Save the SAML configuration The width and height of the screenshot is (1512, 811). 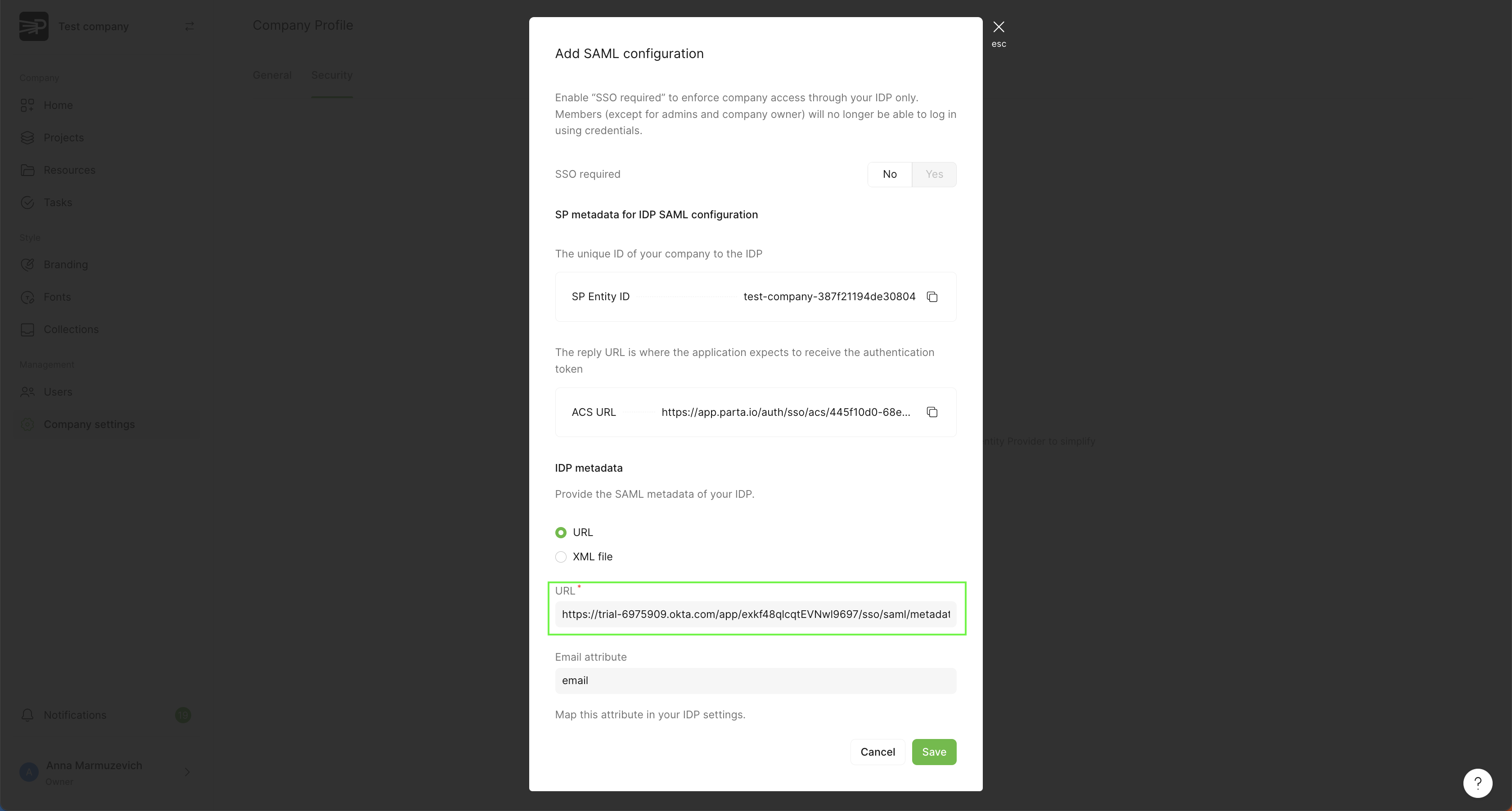tap(933, 752)
